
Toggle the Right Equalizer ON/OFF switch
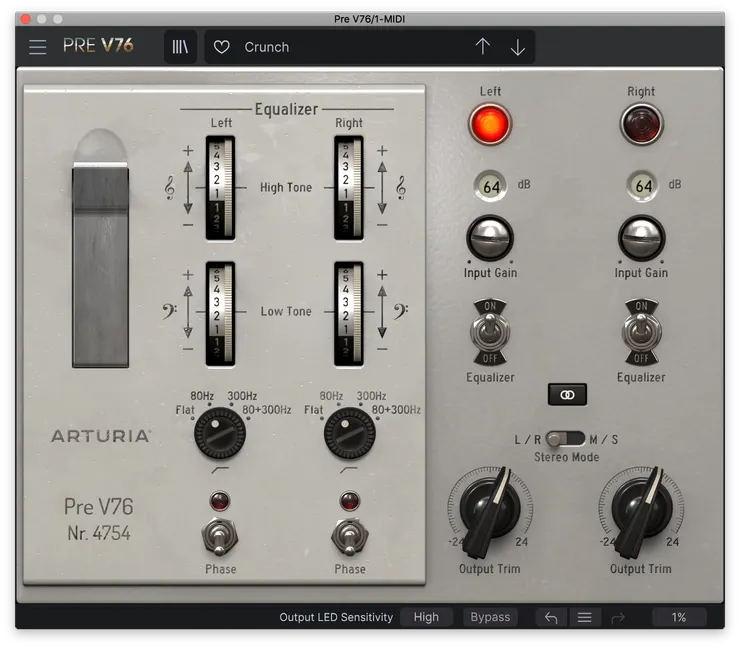tap(641, 332)
